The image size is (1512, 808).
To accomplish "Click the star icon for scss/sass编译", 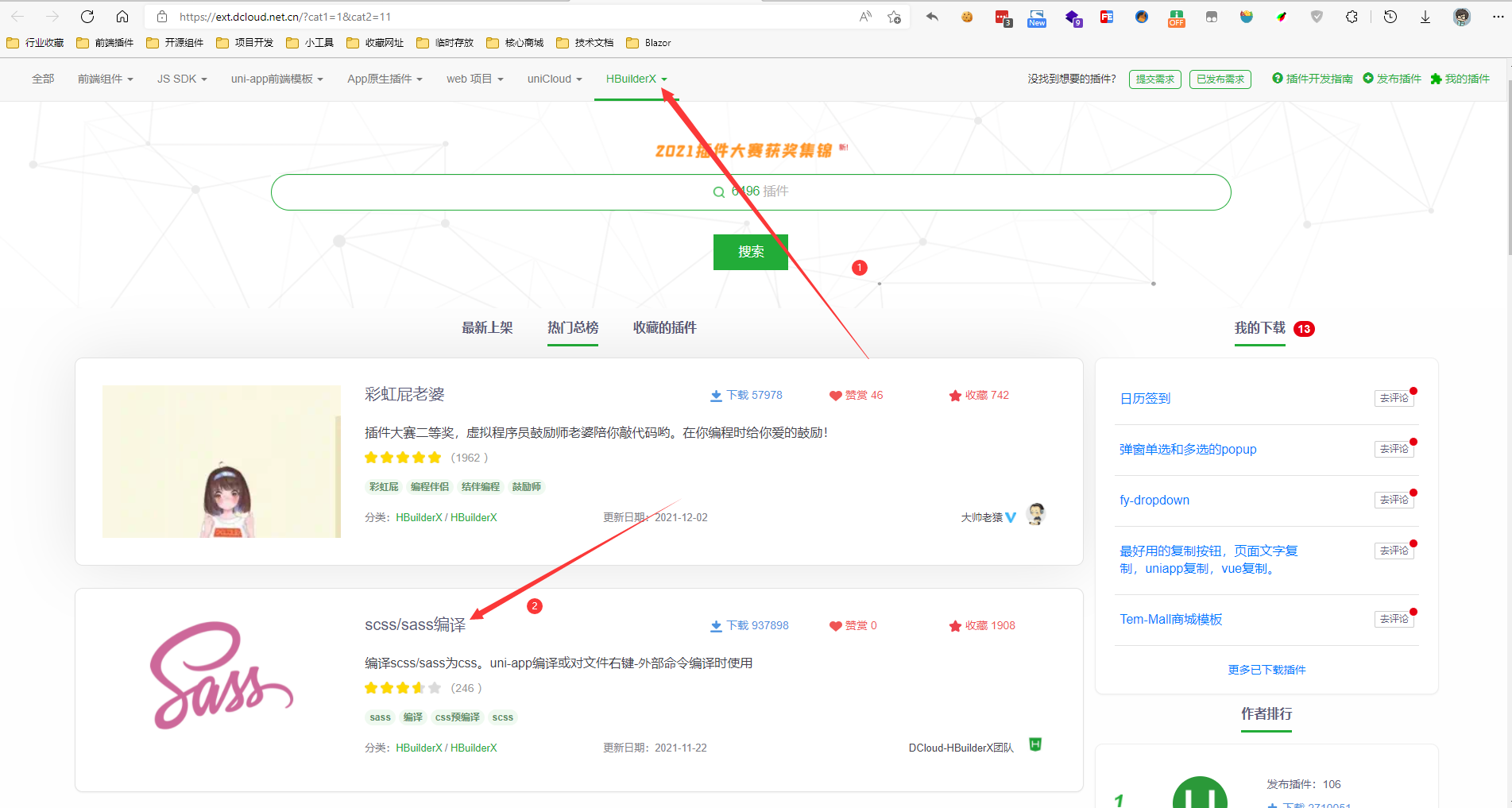I will click(x=955, y=626).
